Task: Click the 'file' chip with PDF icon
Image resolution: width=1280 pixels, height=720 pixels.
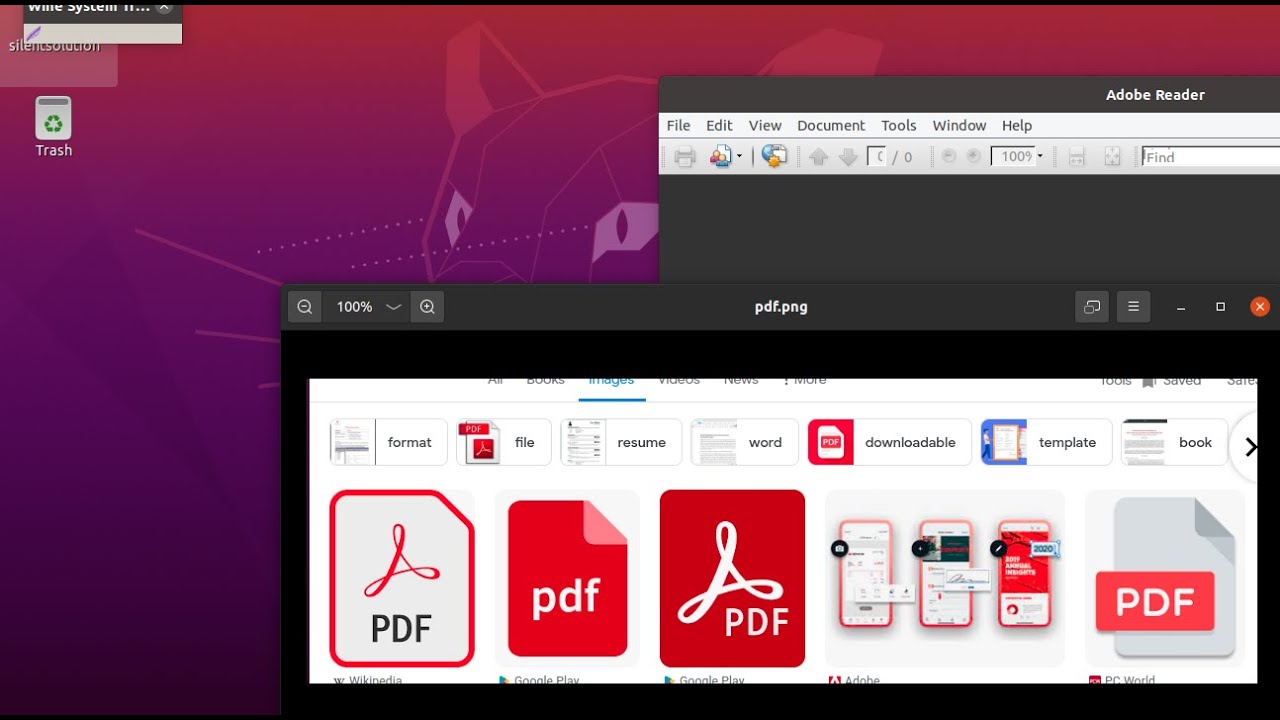Action: [504, 442]
